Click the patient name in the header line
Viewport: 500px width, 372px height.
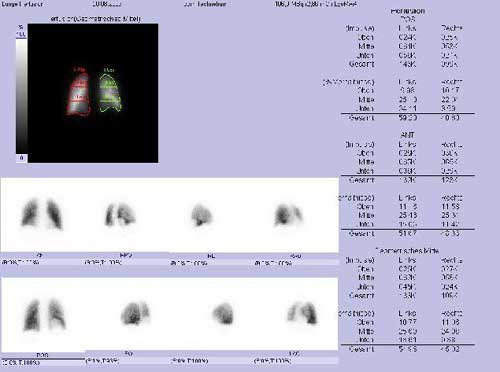pos(22,4)
